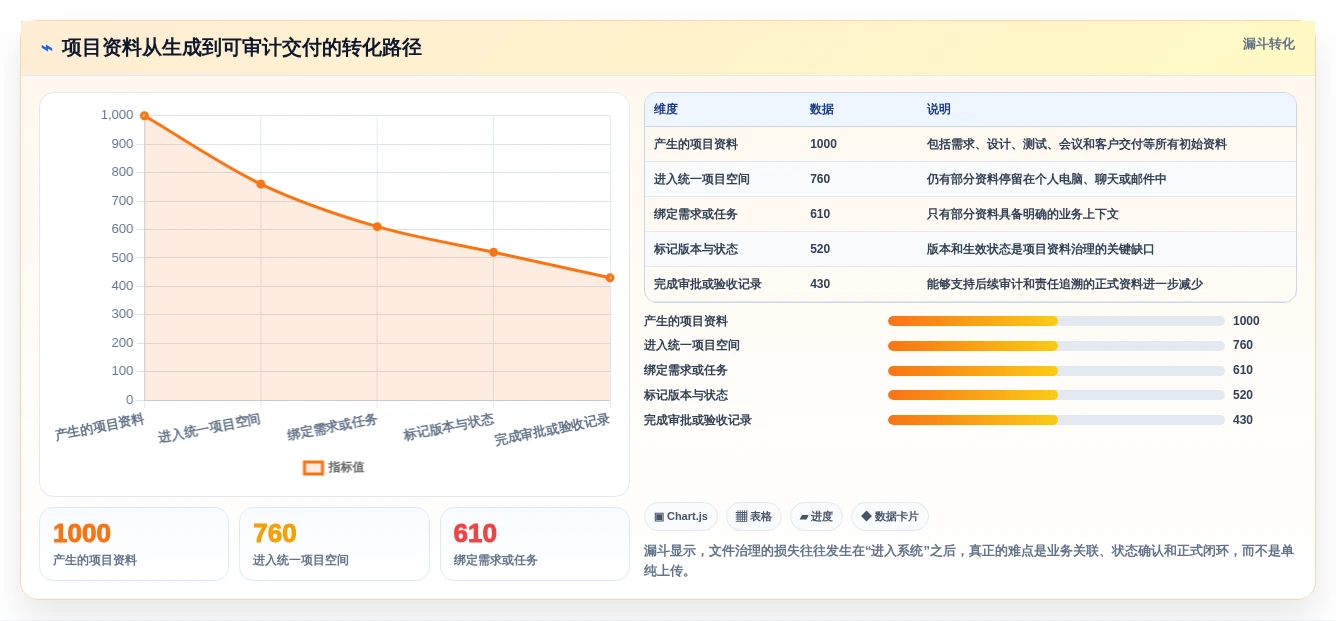Screen dimensions: 1336x621
Task: Click the 漏斗转化 badge
Action: coord(1268,44)
